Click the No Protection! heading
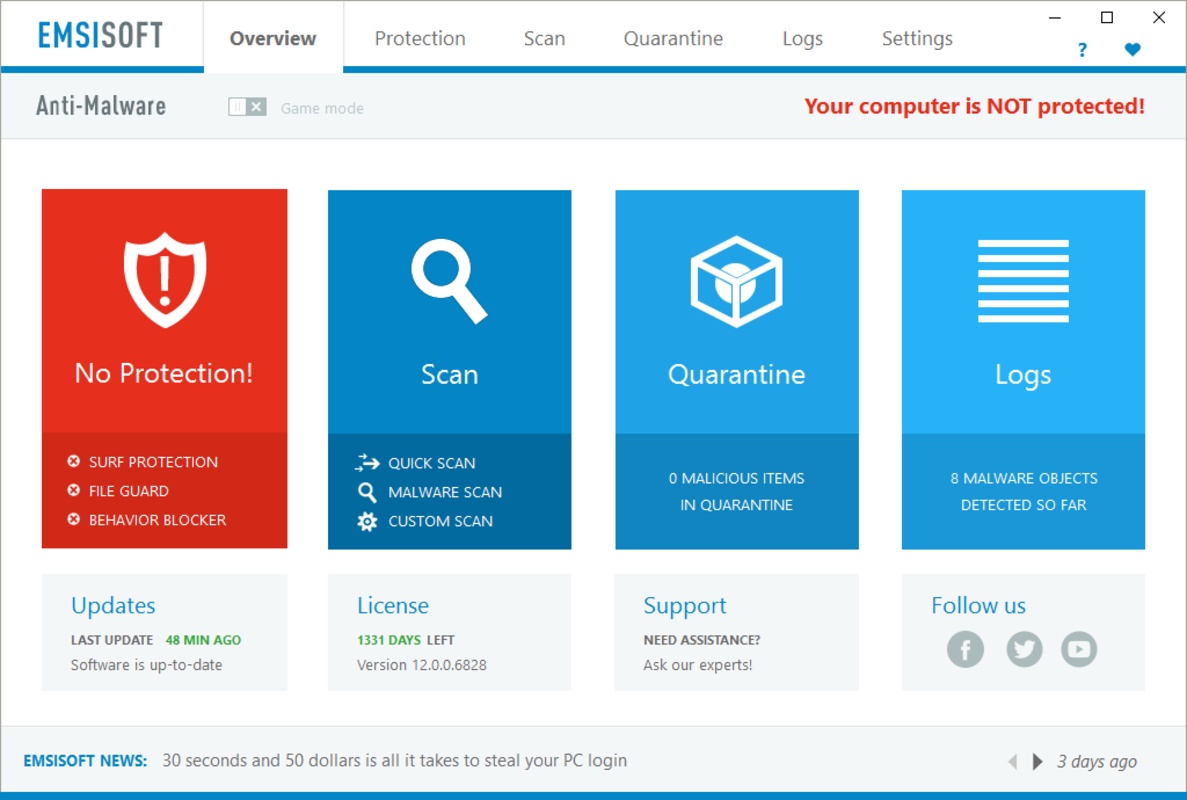This screenshot has width=1187, height=800. pos(164,373)
